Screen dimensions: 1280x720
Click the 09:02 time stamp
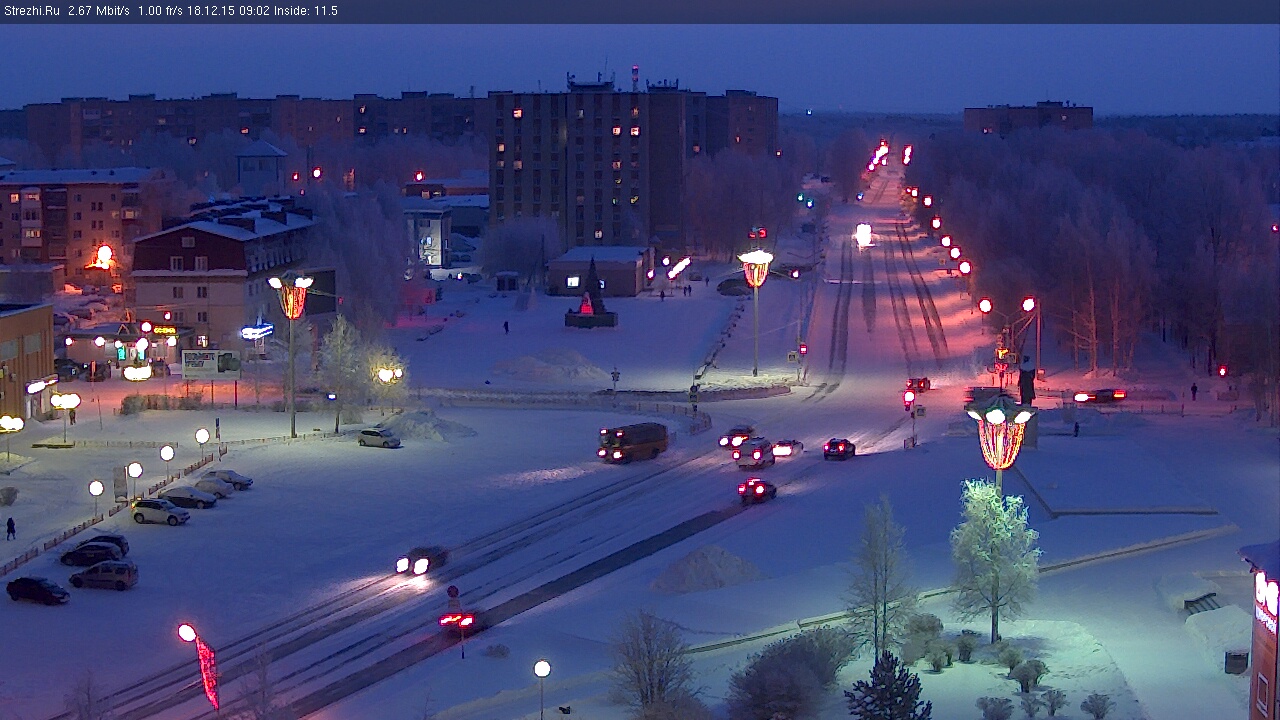(253, 11)
